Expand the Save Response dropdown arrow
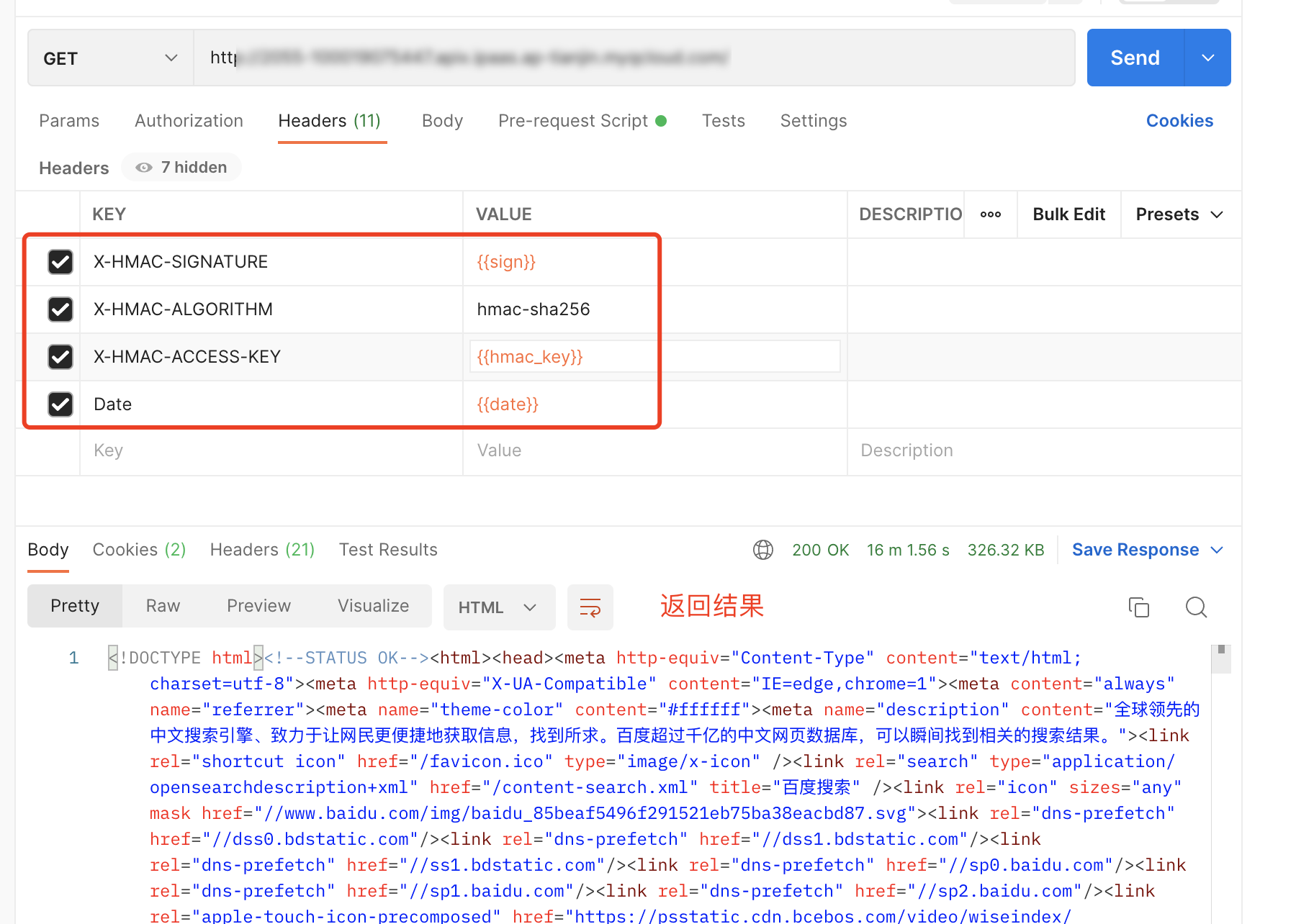 1218,550
